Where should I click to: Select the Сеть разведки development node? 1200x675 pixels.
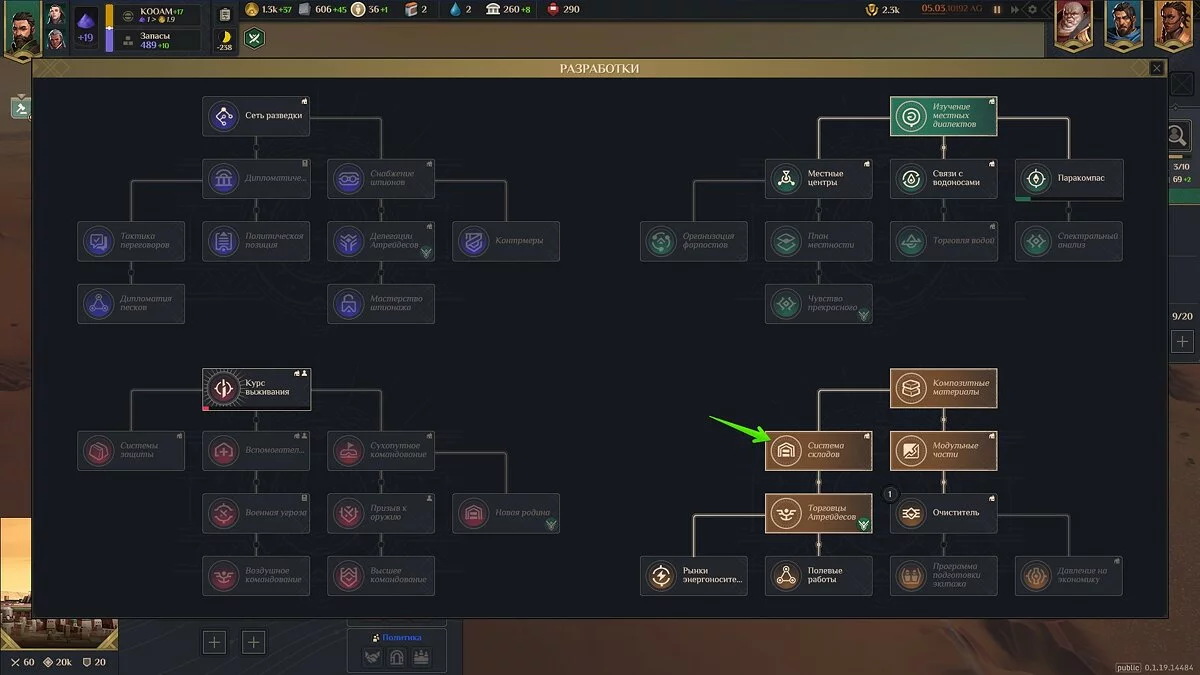[x=256, y=116]
